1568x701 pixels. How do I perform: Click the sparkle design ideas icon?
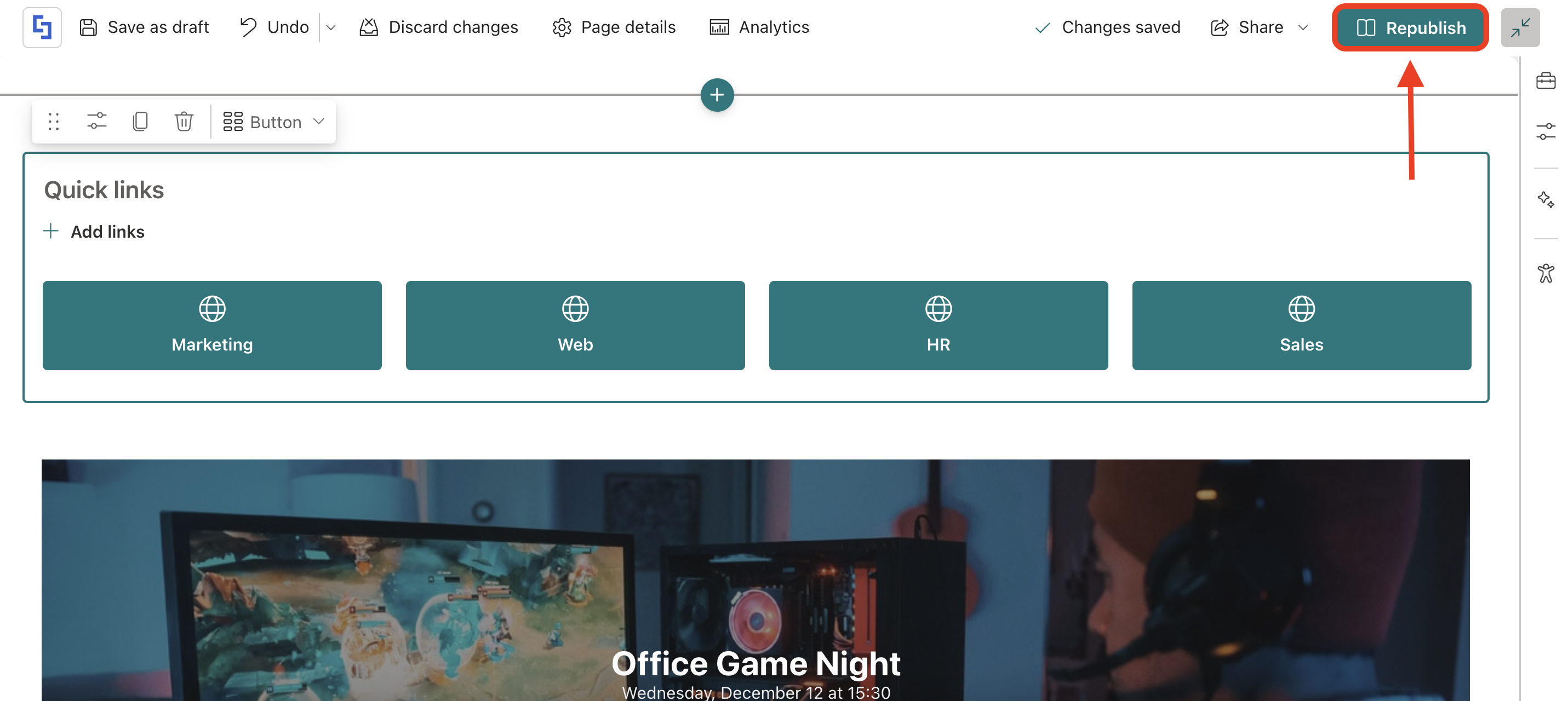1545,199
